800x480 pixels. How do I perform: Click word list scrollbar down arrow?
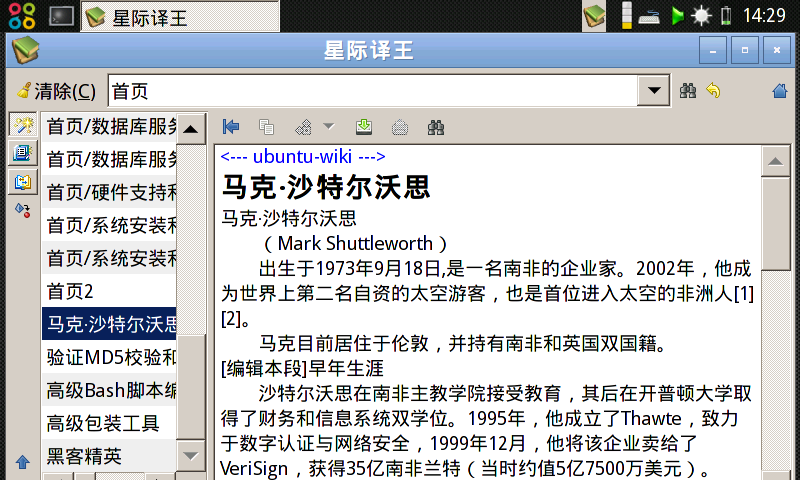[x=191, y=456]
